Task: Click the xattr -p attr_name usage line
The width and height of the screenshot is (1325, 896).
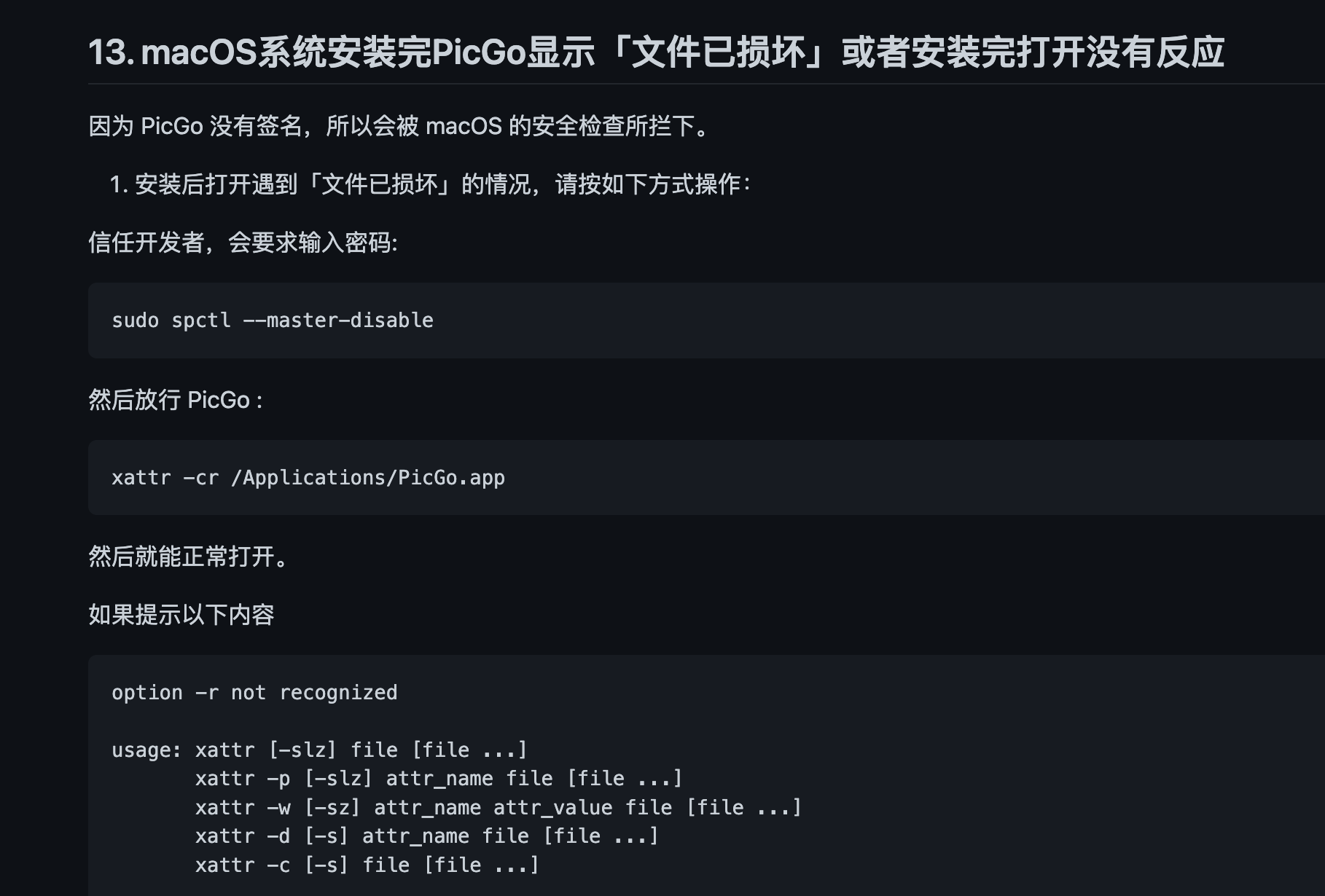Action: [x=439, y=779]
